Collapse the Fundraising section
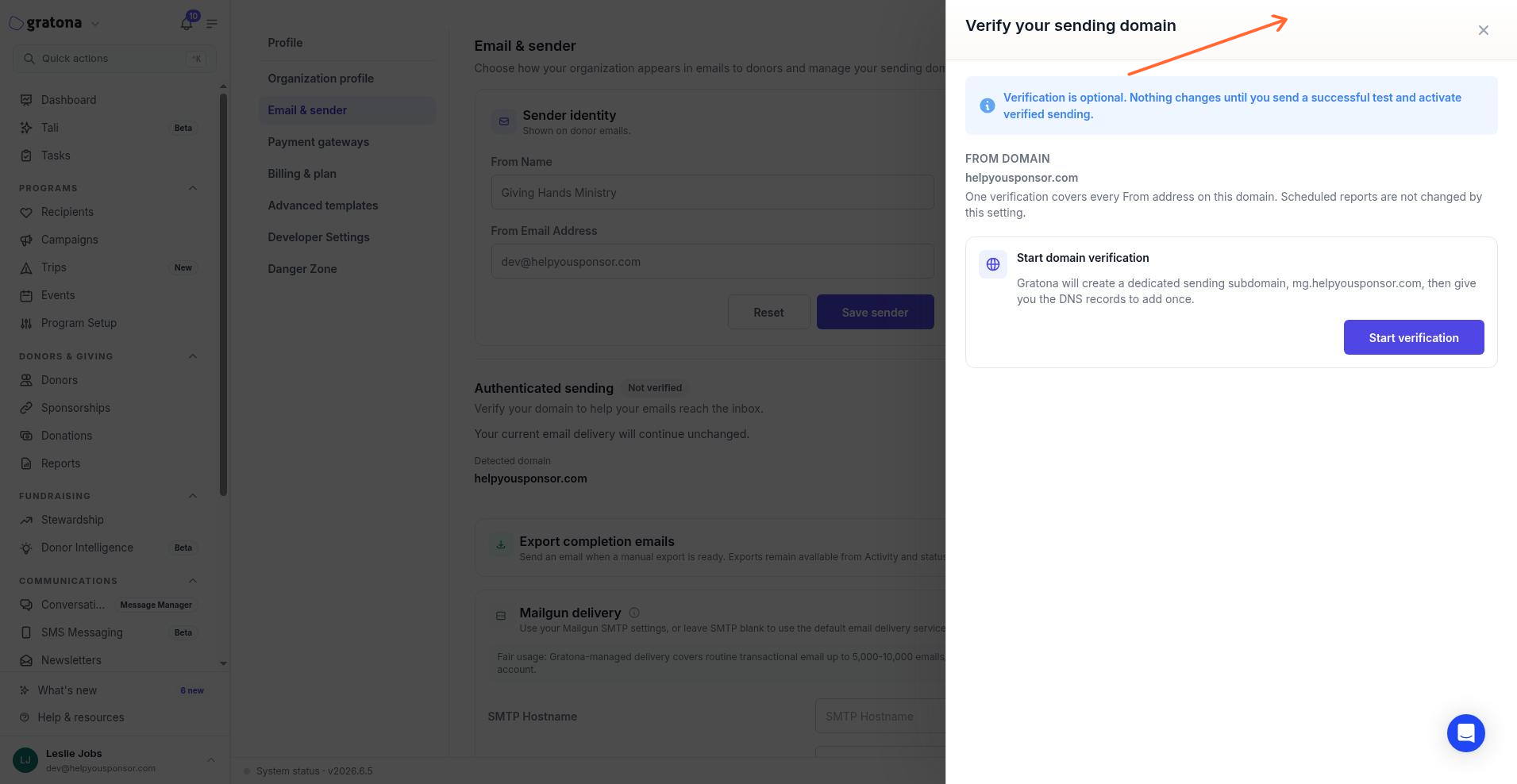Image resolution: width=1517 pixels, height=784 pixels. (x=192, y=496)
